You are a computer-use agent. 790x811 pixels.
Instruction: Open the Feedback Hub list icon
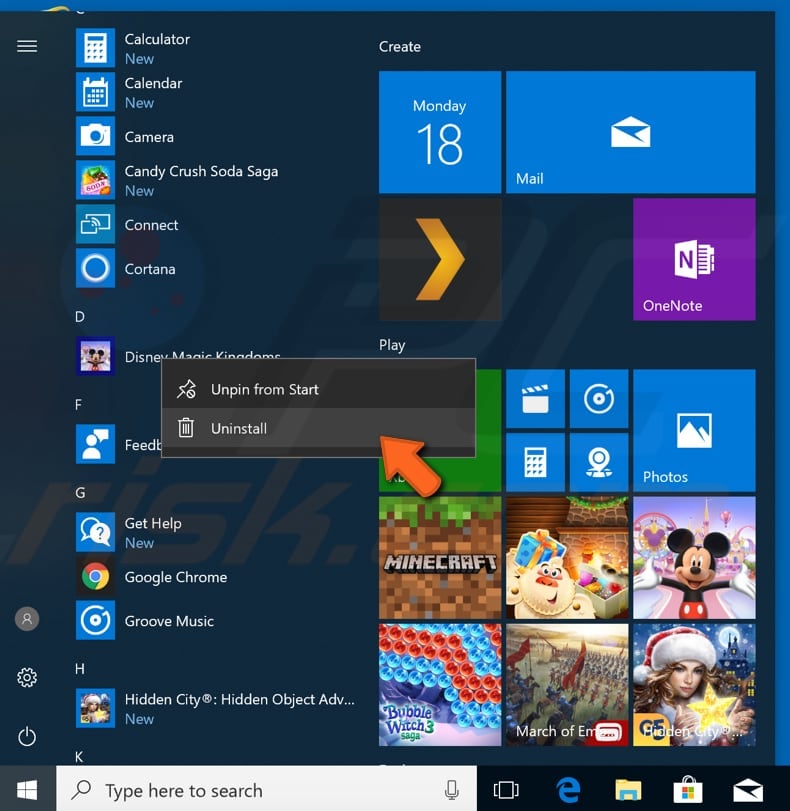coord(95,444)
